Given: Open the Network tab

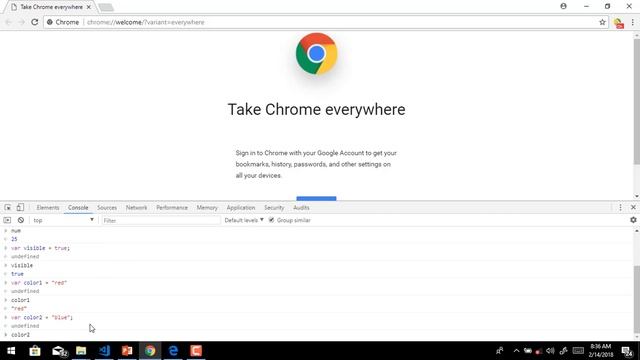Looking at the screenshot, I should (x=136, y=207).
